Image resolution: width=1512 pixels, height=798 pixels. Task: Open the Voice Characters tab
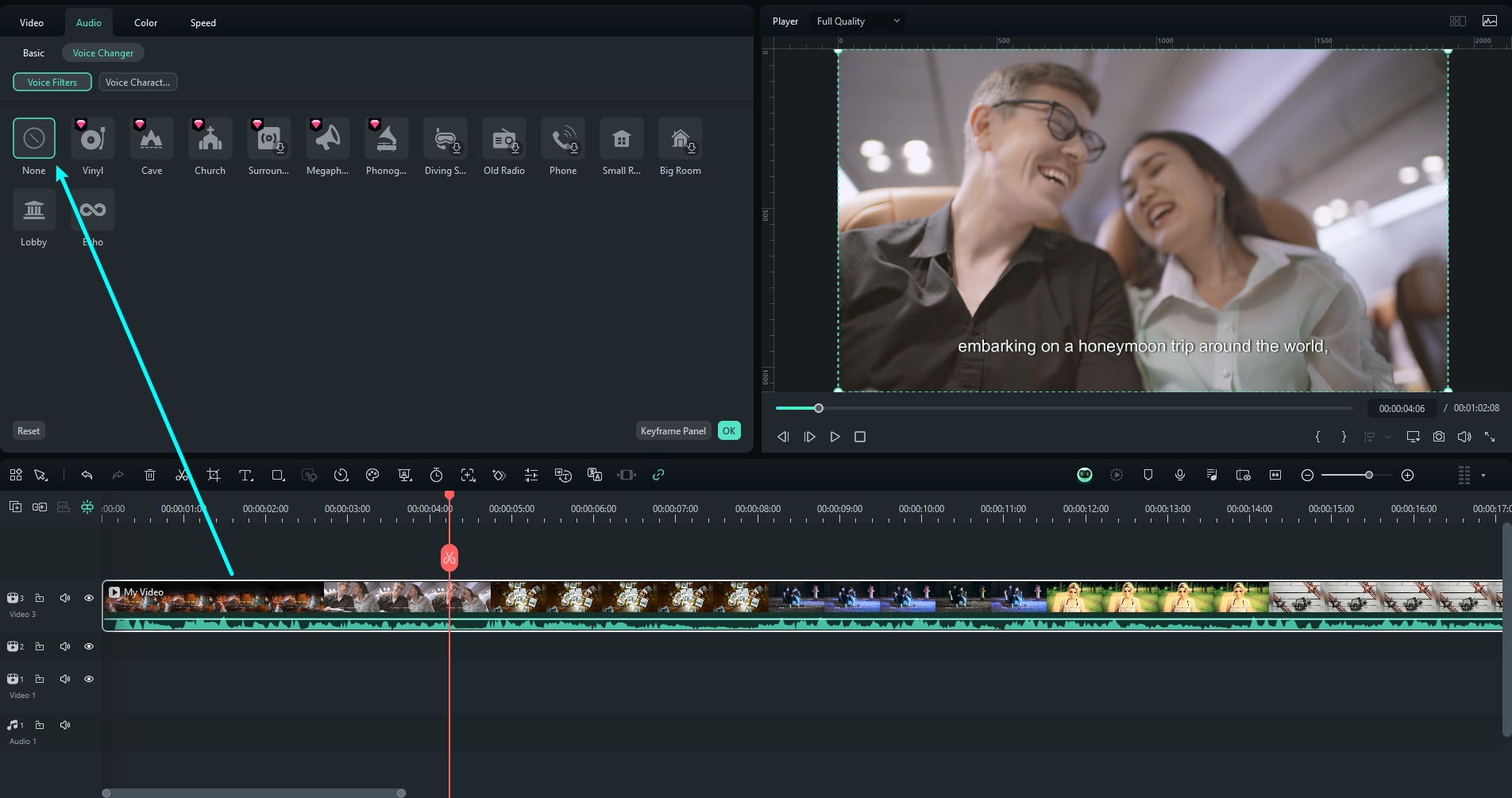[137, 83]
